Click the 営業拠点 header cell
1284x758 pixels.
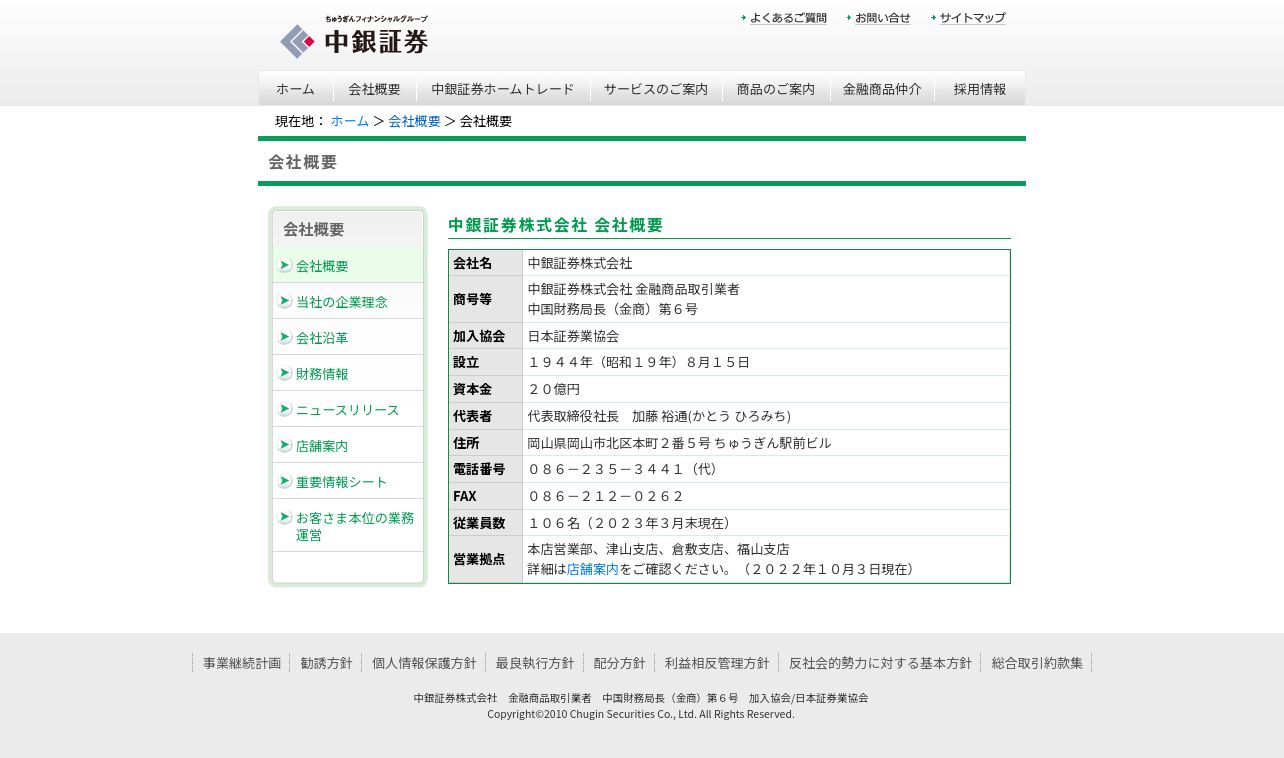(486, 559)
